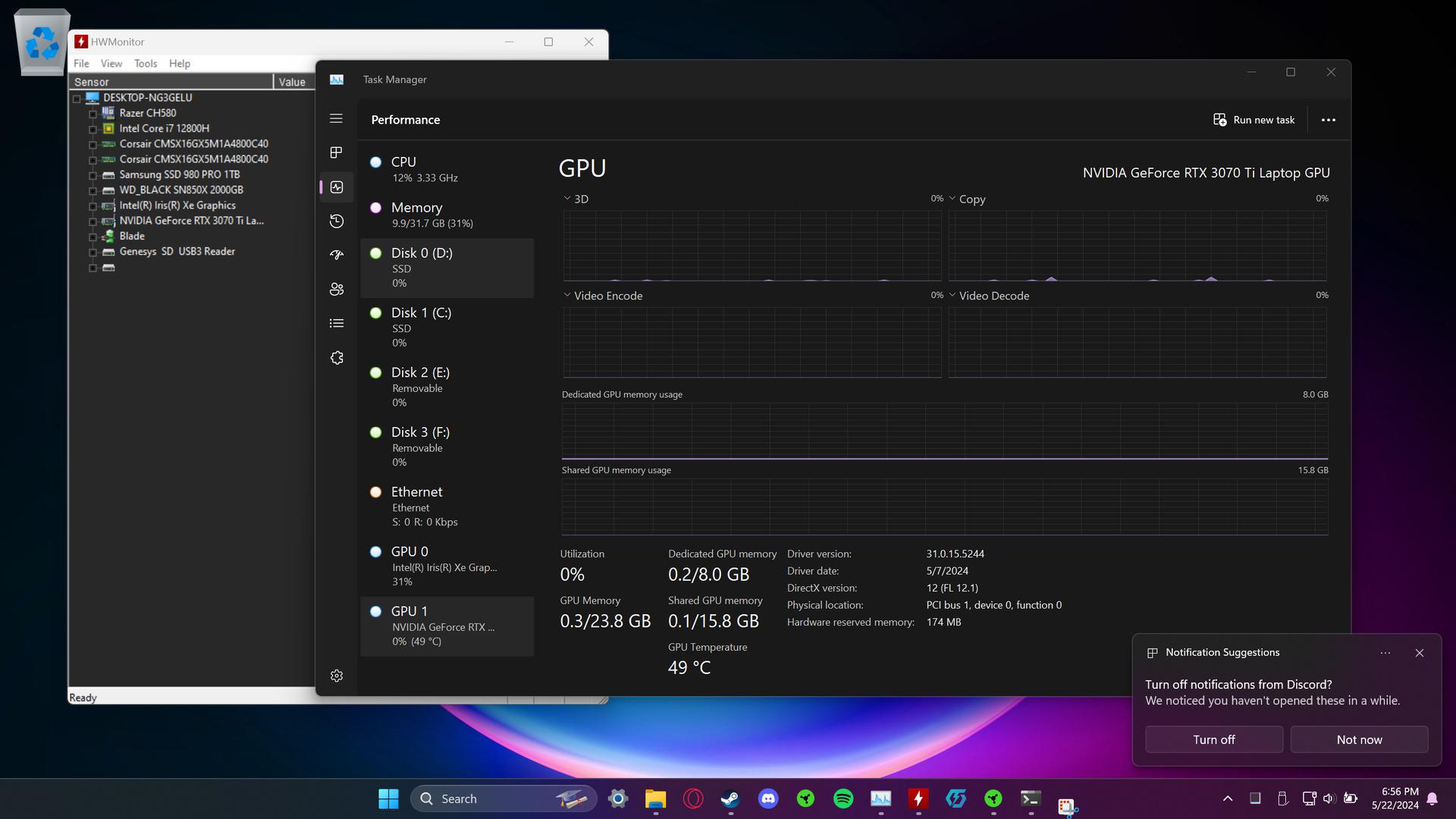Select Genesys SD USB3 Reader row in HWMonitor
Image resolution: width=1456 pixels, height=819 pixels.
pyautogui.click(x=177, y=252)
